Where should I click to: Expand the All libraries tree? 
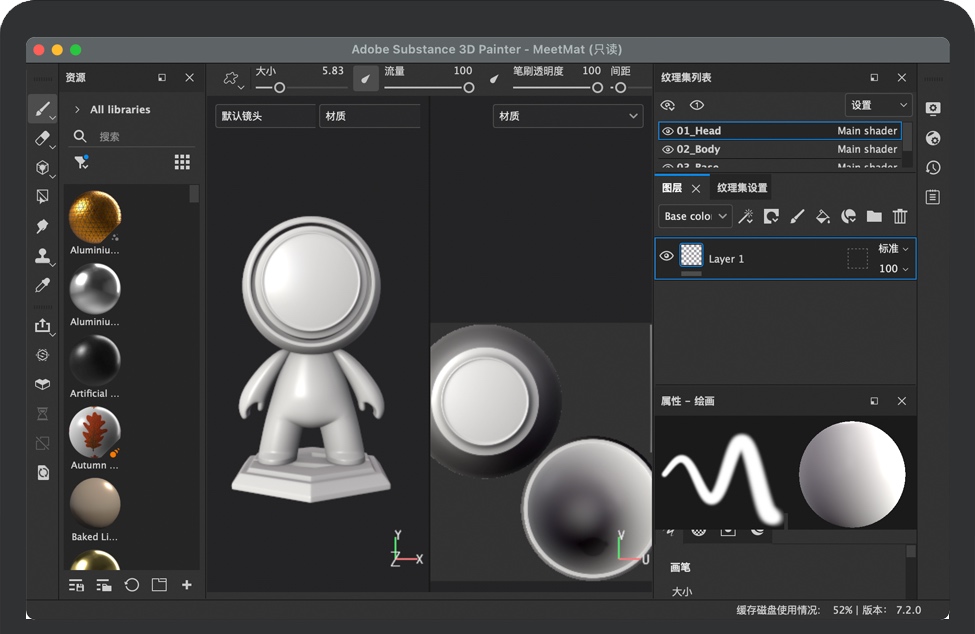77,110
